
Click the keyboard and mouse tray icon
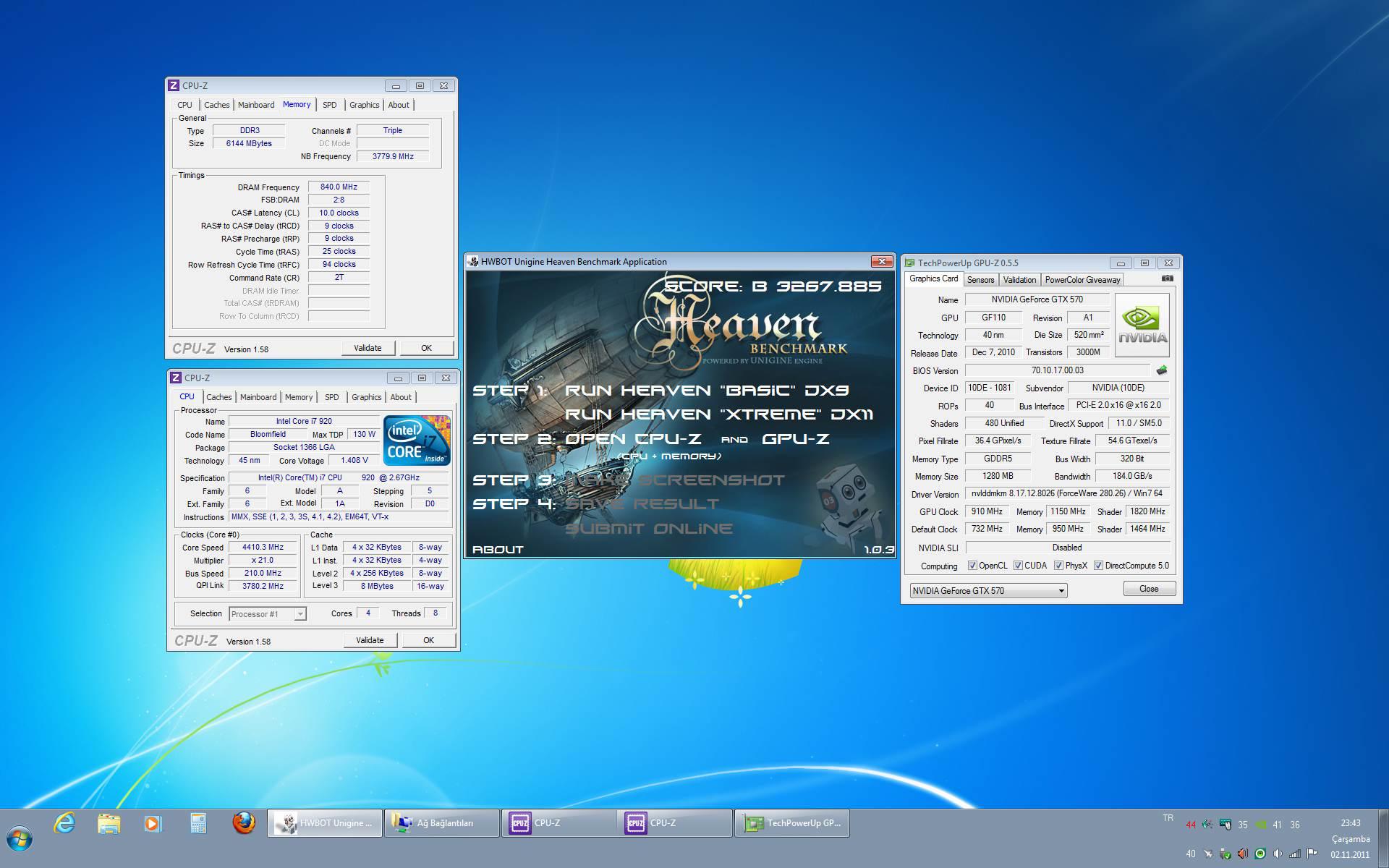(x=1226, y=824)
